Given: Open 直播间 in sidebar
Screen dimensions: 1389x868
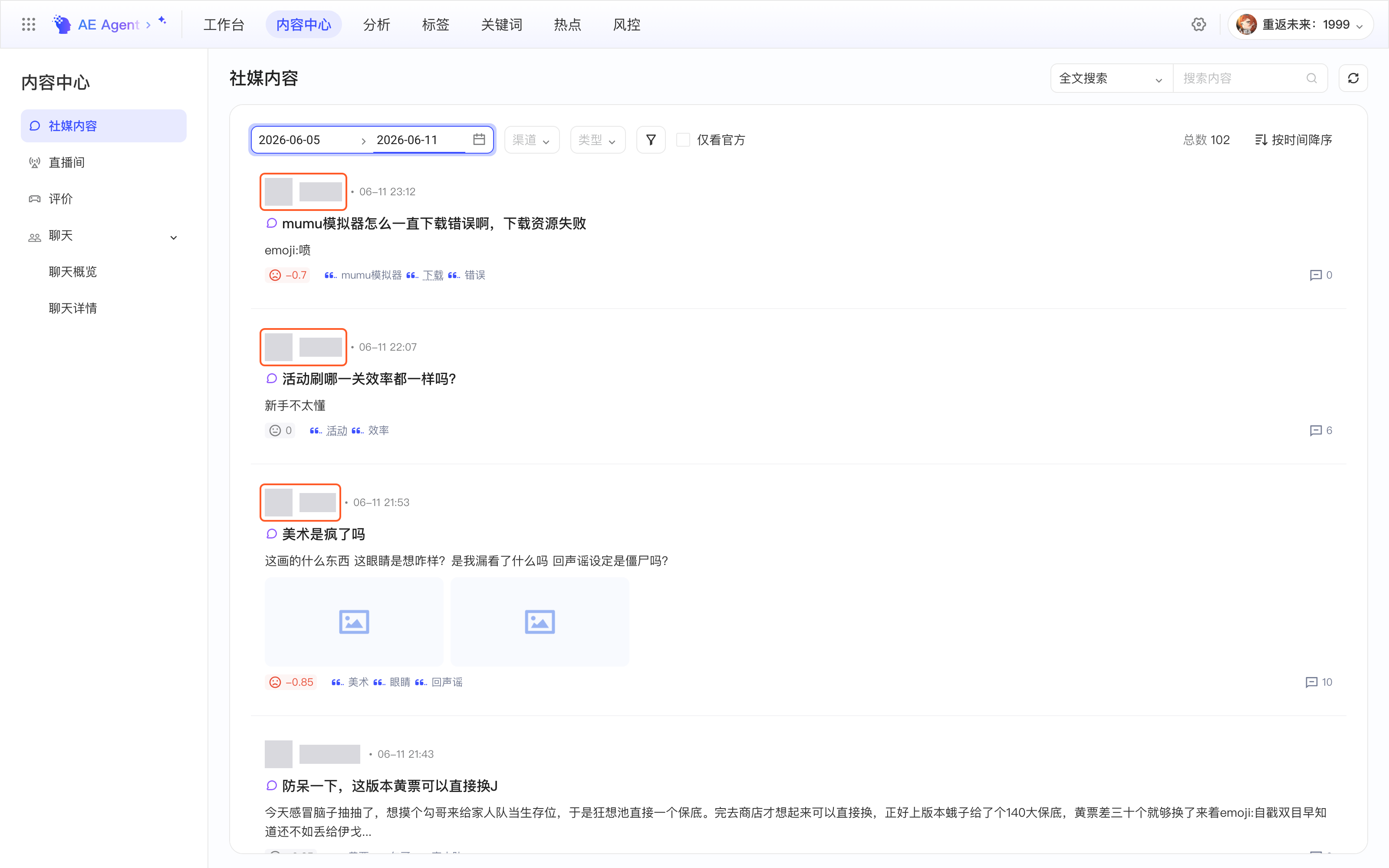Looking at the screenshot, I should click(104, 162).
